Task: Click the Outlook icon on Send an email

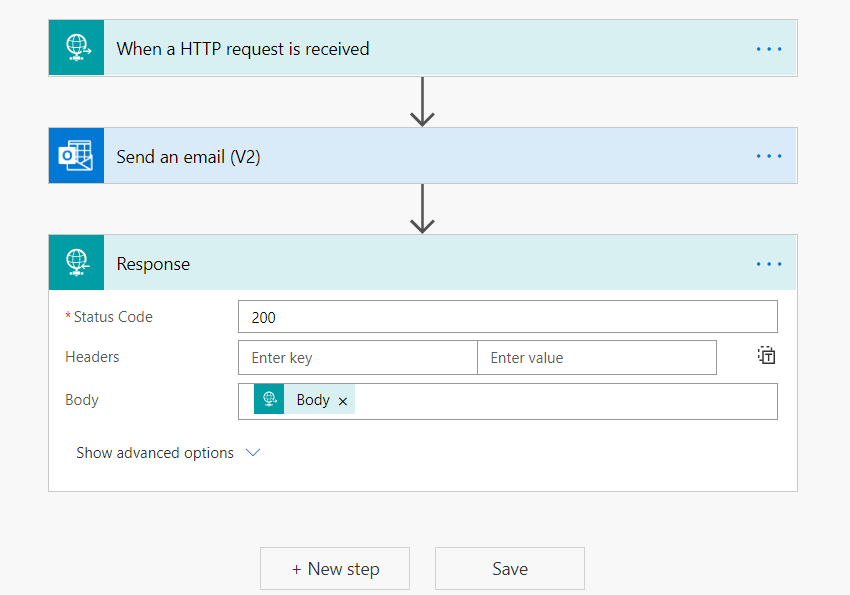Action: coord(76,156)
